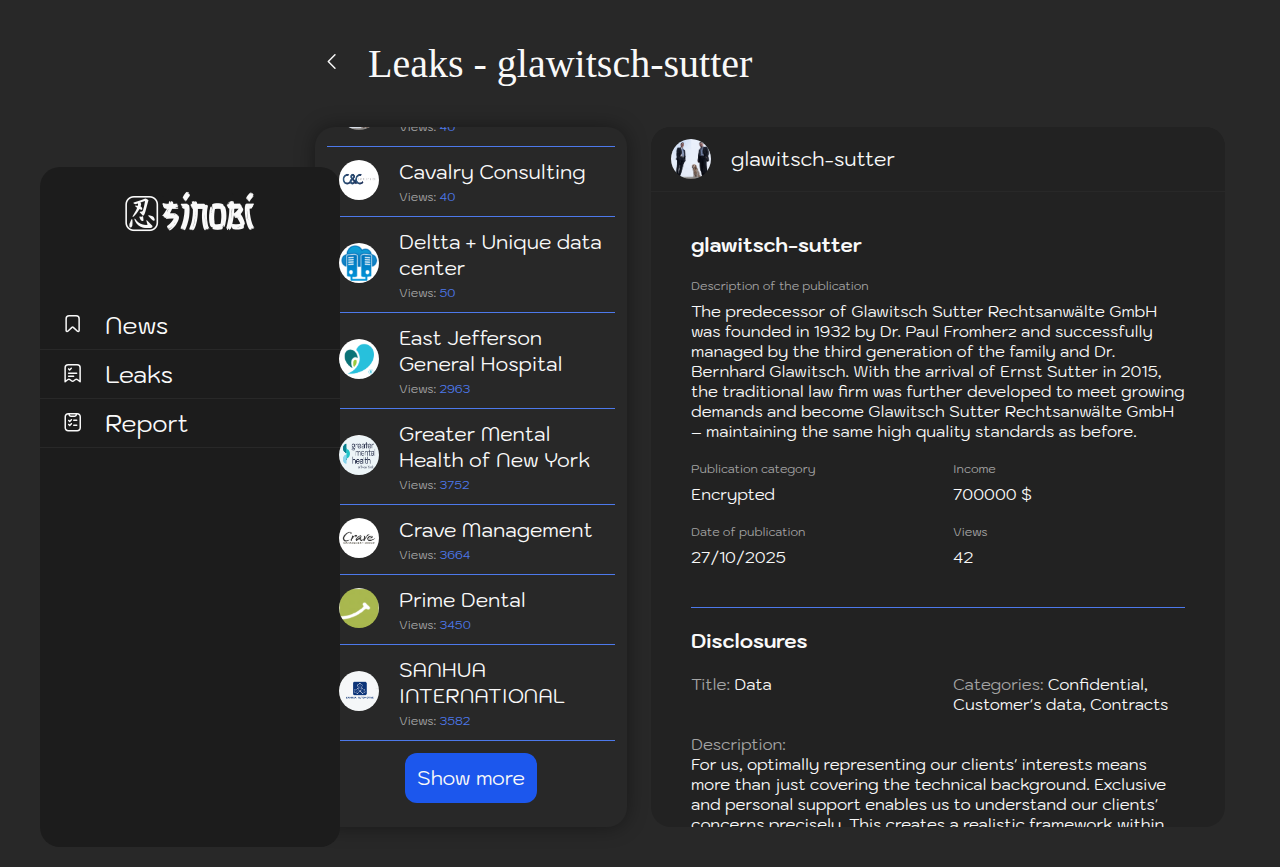Click the Crave Management logo icon
Viewport: 1280px width, 867px height.
coord(359,538)
